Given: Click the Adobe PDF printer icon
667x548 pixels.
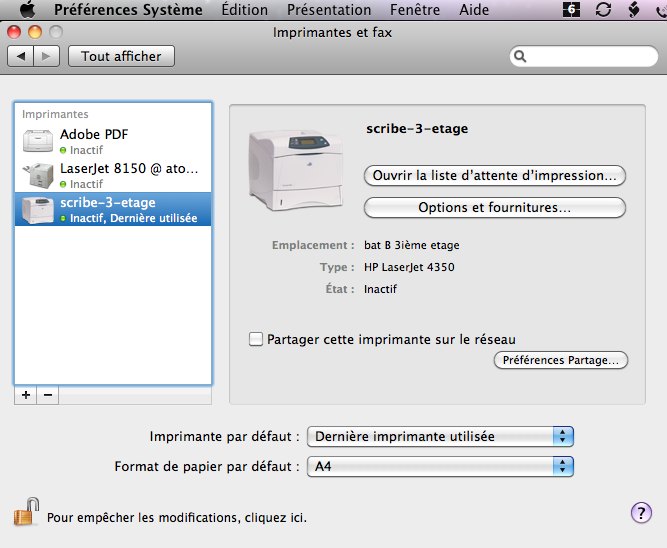Looking at the screenshot, I should (38, 141).
